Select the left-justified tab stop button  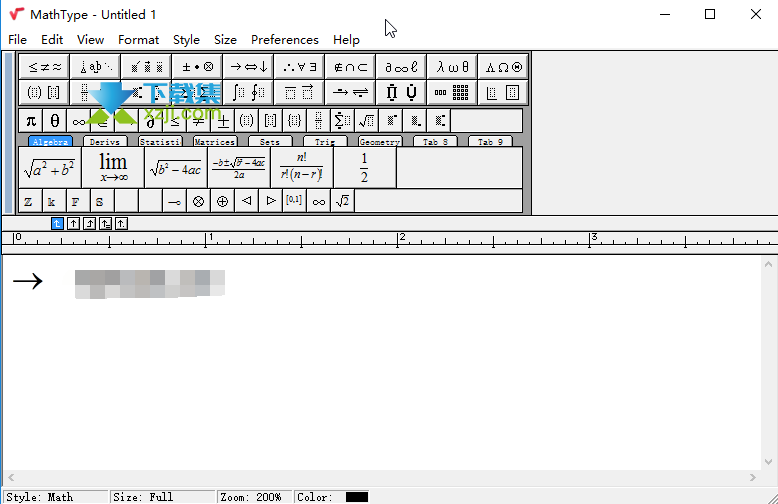click(x=57, y=224)
